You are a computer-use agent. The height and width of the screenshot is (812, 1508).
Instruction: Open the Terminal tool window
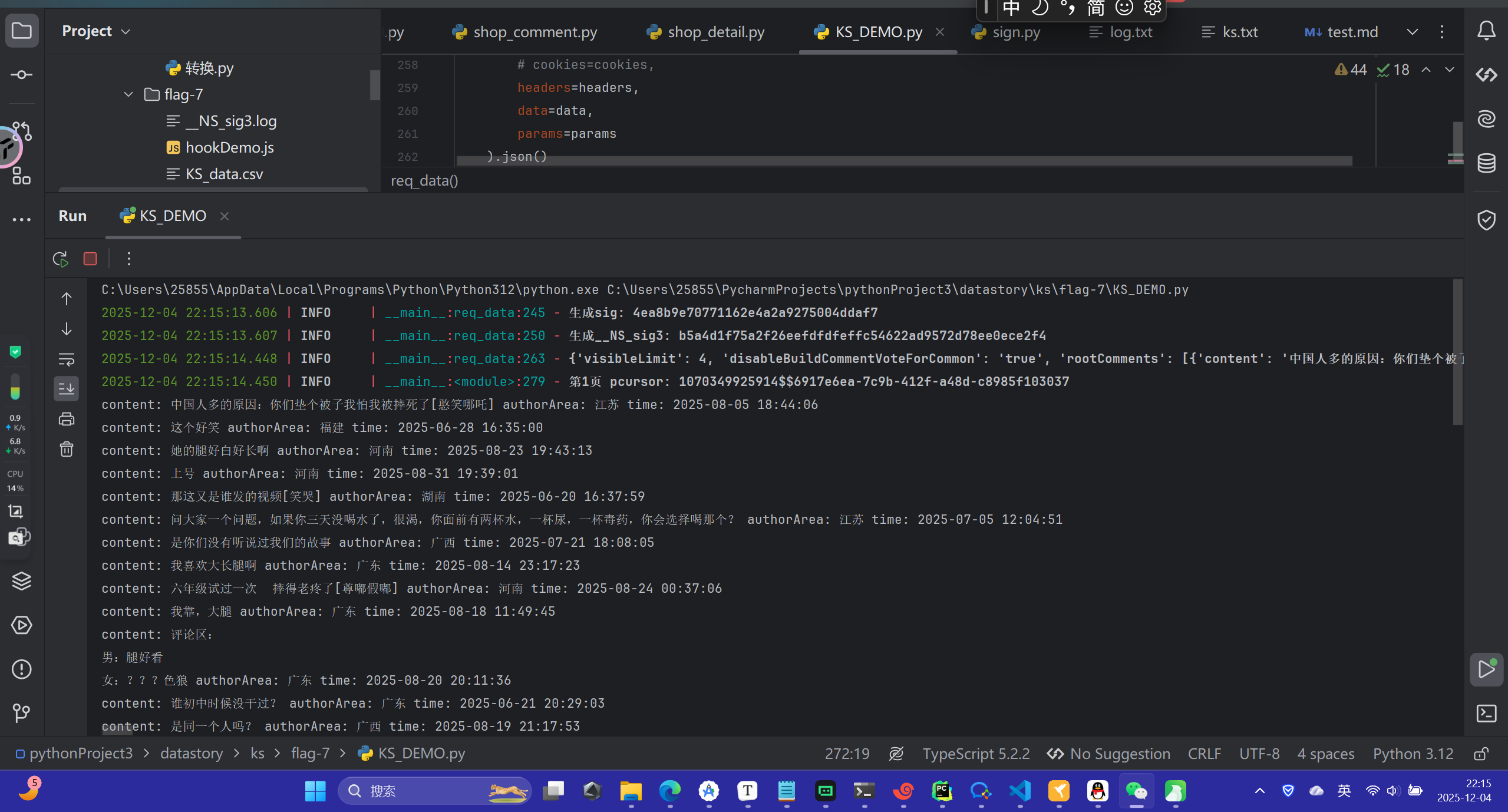[x=1486, y=714]
